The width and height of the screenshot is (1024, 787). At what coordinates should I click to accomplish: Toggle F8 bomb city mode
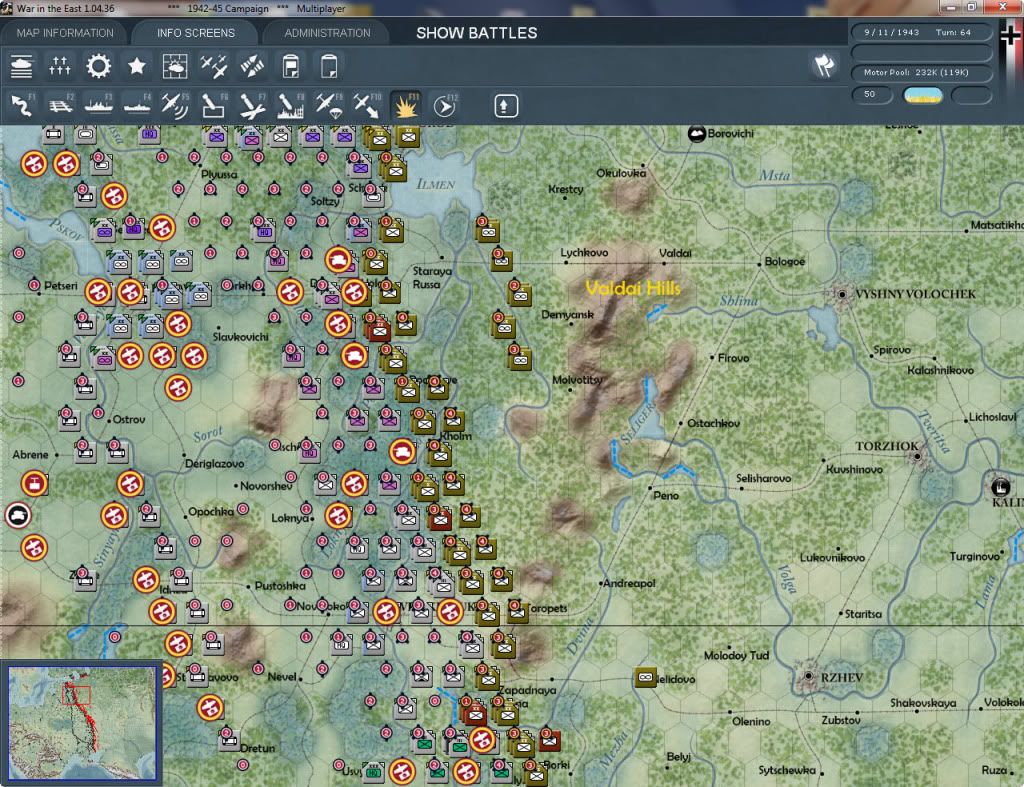[291, 106]
